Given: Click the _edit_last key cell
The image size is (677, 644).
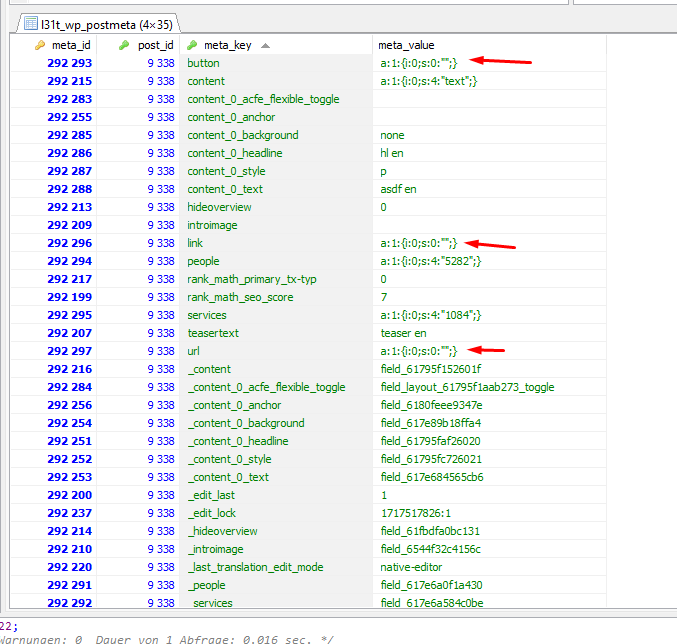Looking at the screenshot, I should coord(276,495).
